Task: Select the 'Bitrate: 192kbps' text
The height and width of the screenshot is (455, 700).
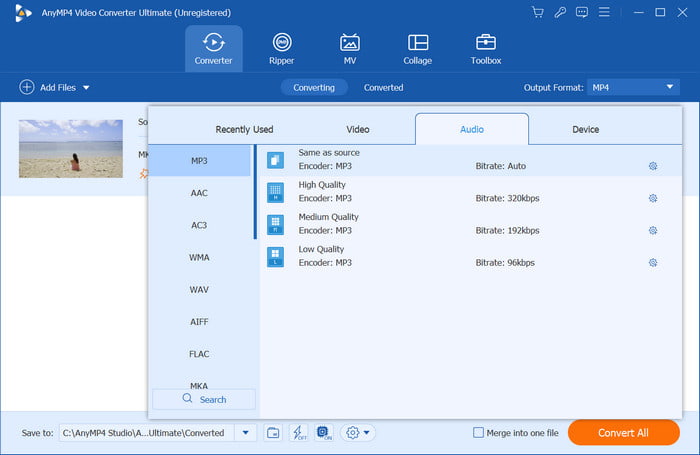Action: [x=507, y=230]
